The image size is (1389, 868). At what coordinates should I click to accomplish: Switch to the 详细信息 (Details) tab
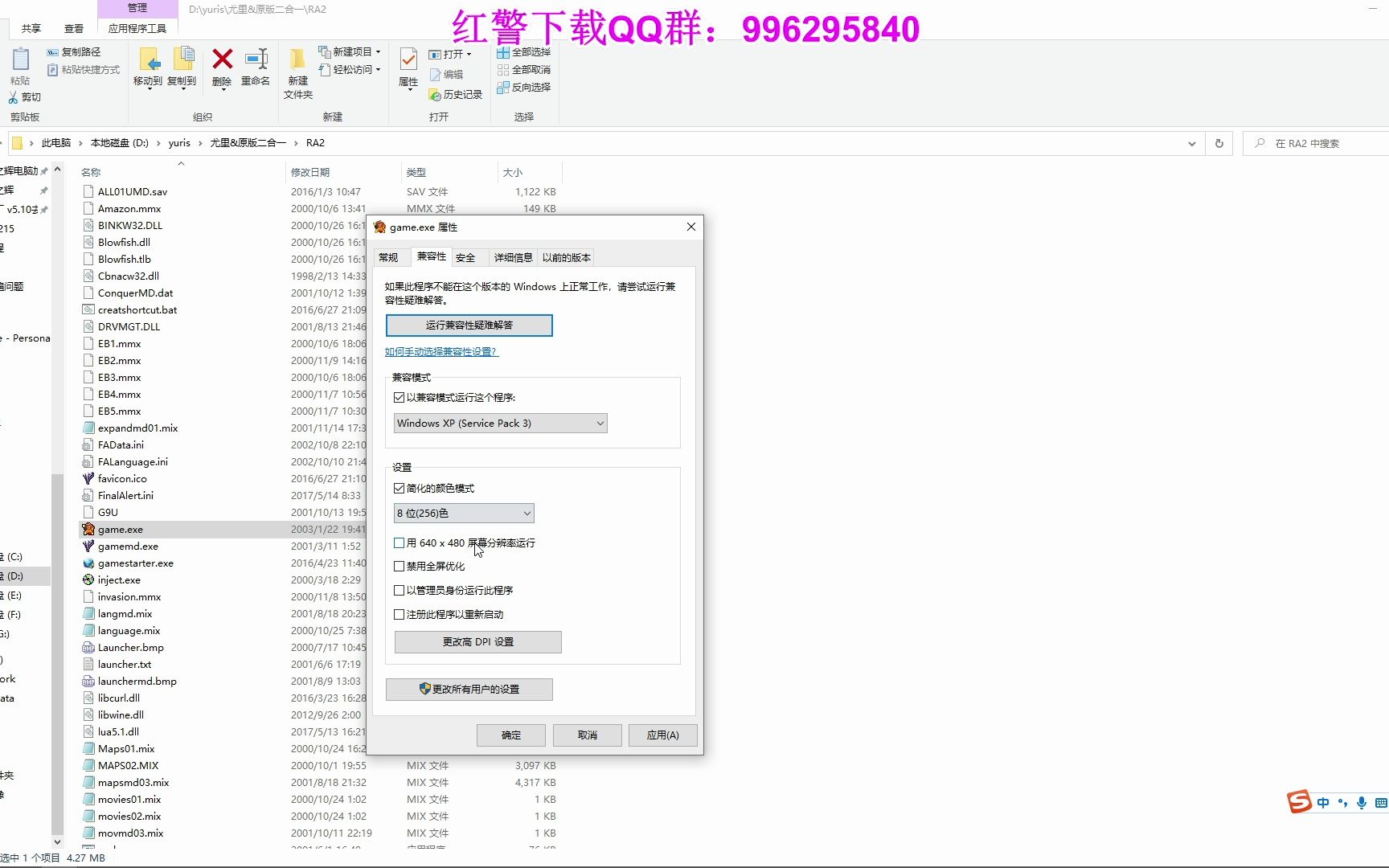tap(514, 258)
